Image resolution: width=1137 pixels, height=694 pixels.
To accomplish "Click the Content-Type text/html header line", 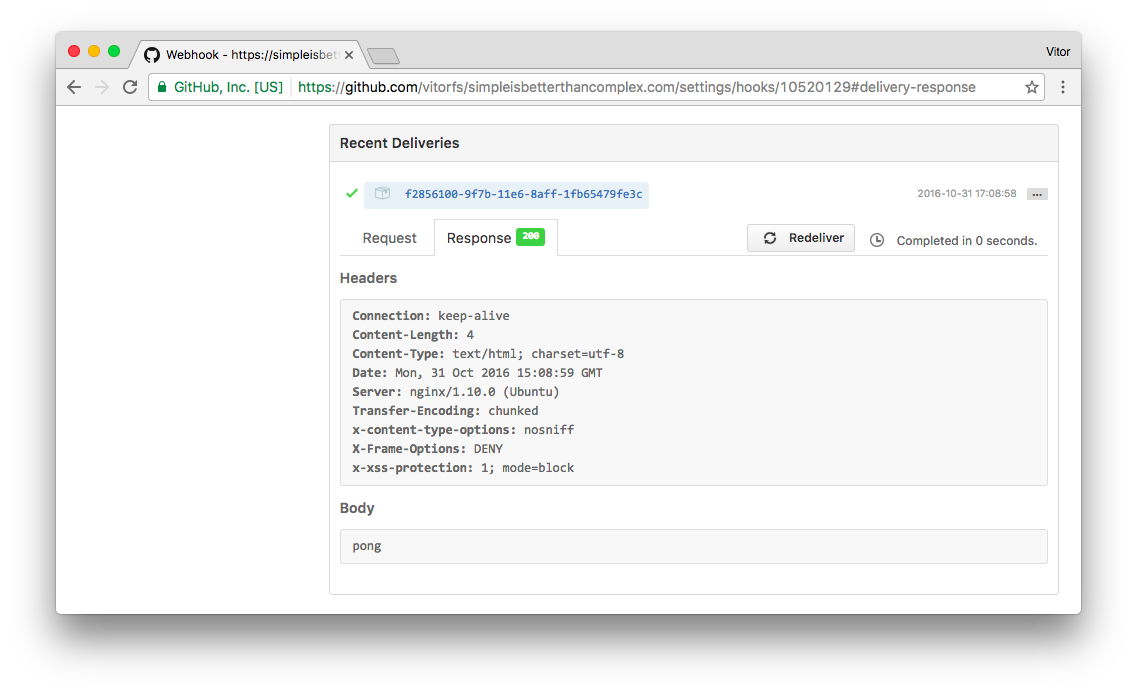I will point(488,354).
